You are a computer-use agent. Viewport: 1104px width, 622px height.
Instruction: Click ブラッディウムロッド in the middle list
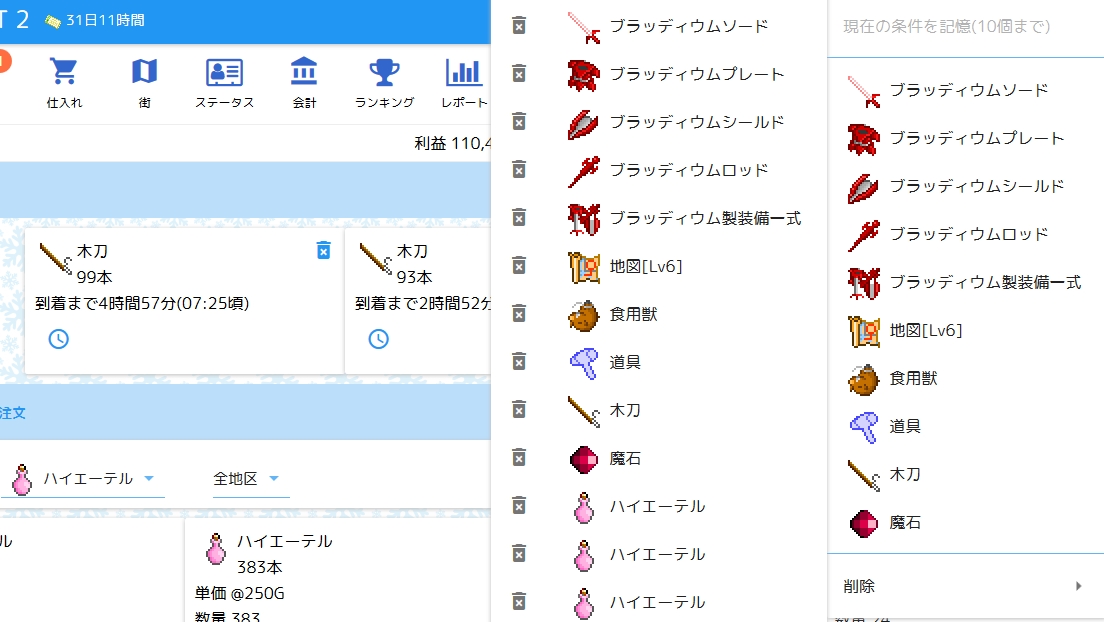pos(688,170)
